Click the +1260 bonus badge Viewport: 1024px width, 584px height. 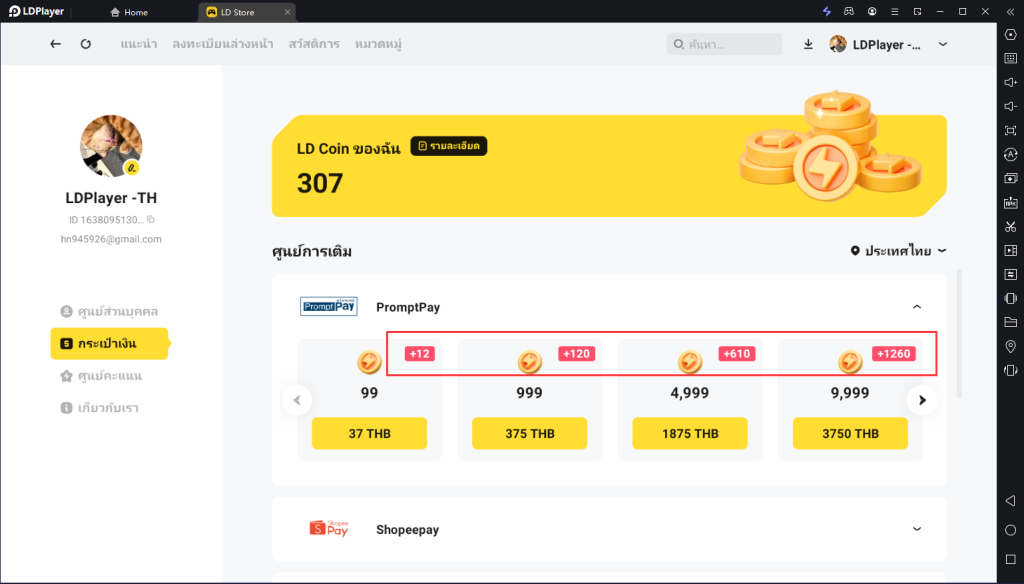click(893, 353)
